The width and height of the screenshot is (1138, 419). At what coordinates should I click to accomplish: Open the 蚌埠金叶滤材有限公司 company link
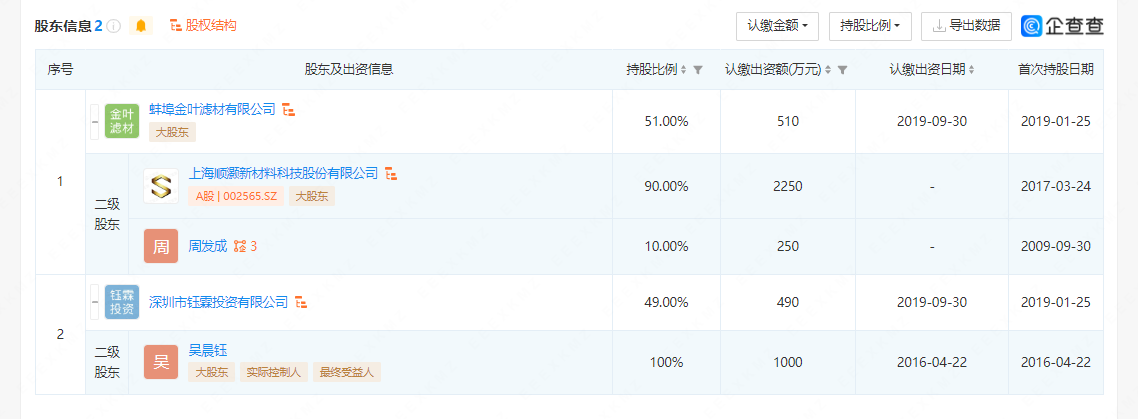coord(212,109)
